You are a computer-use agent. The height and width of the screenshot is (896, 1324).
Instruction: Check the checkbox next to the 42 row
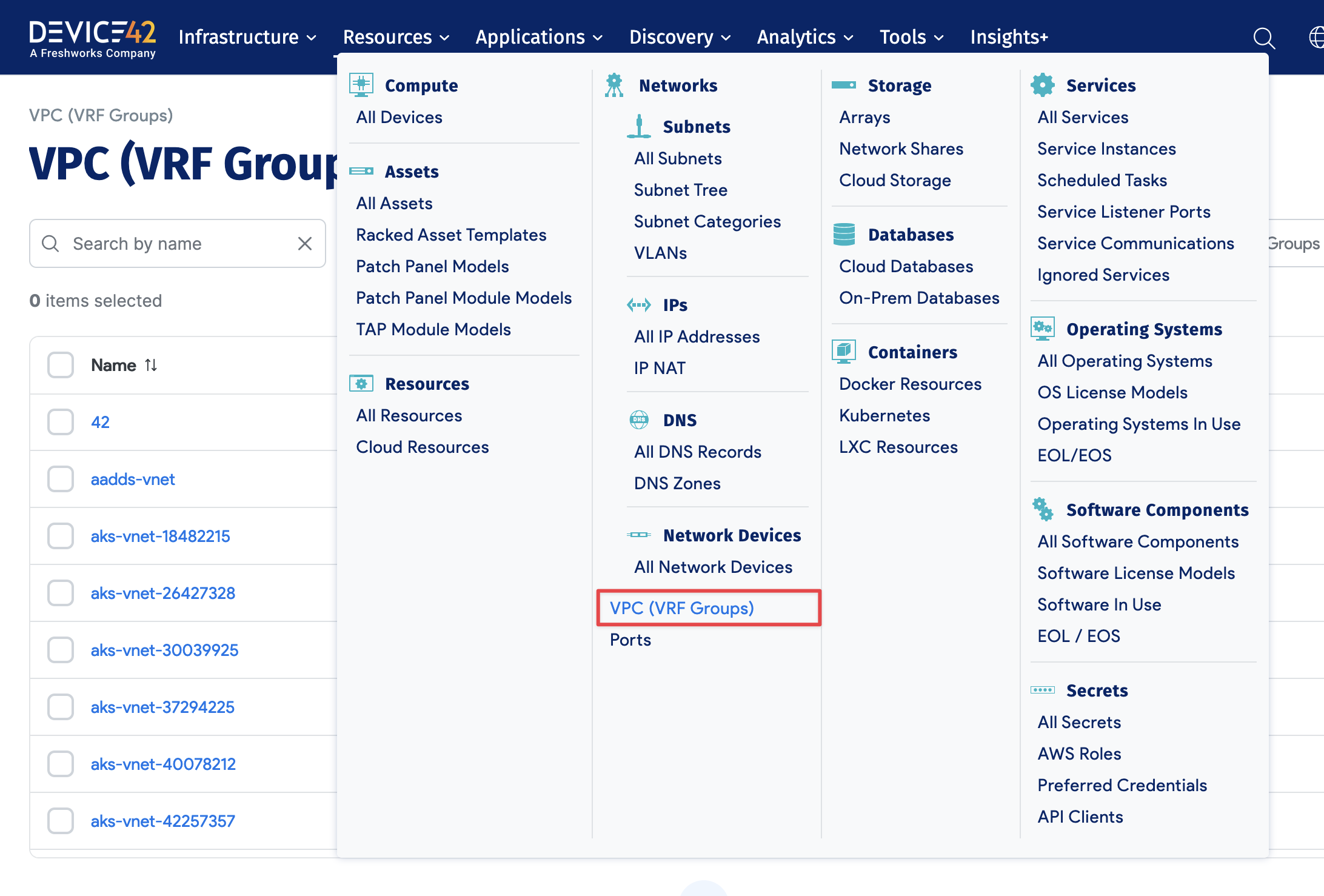click(60, 422)
